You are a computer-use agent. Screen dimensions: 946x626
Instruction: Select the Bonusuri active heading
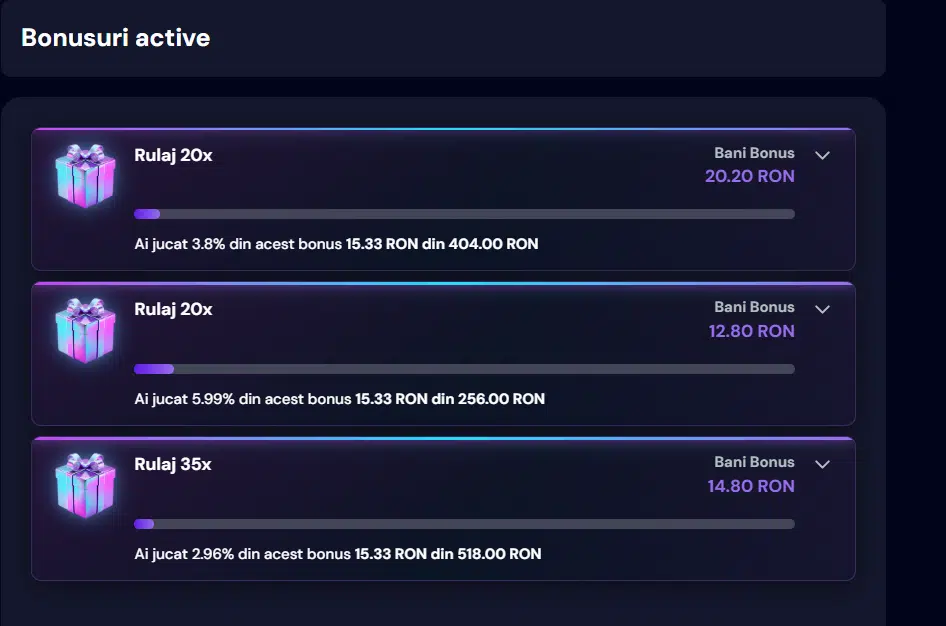(116, 37)
